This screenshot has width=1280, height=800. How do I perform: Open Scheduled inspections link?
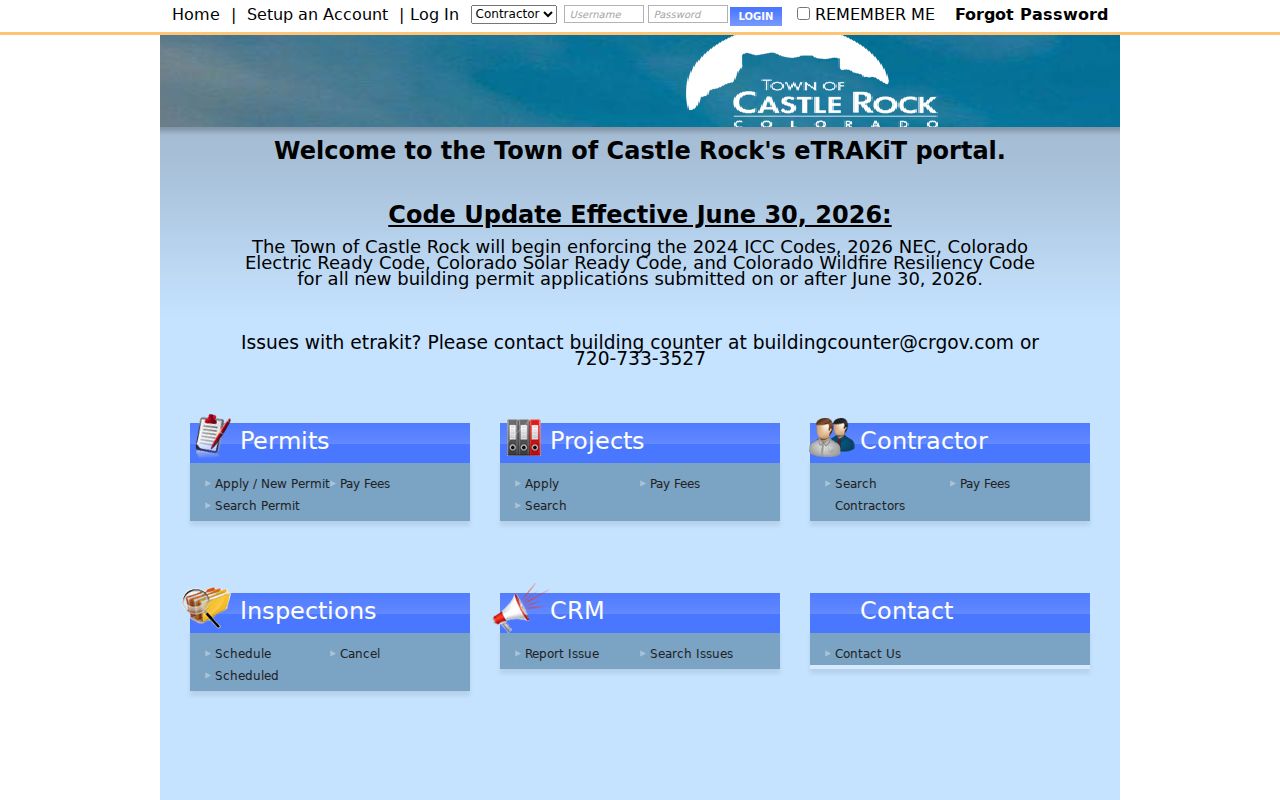click(247, 675)
